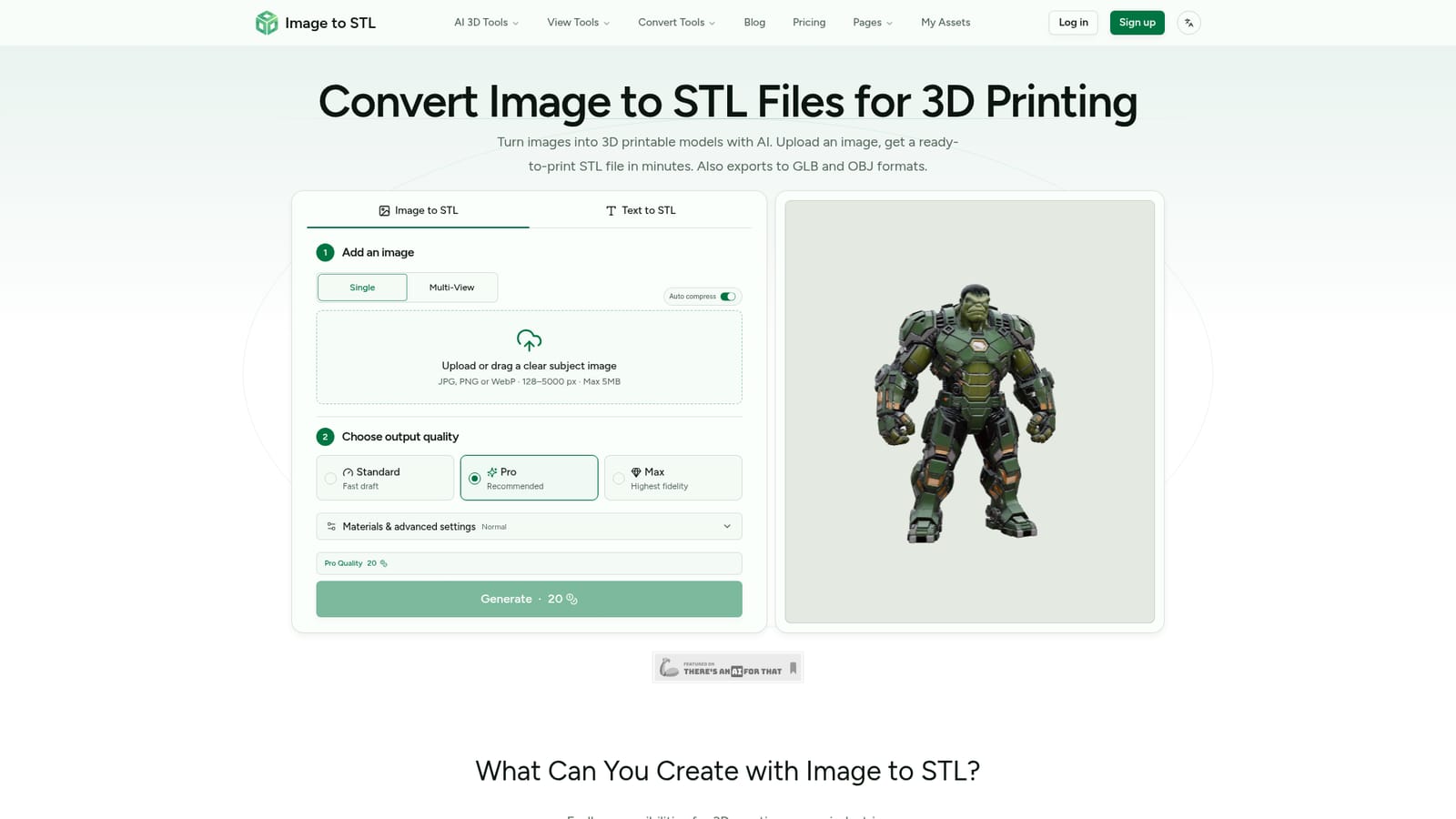Open the Blog page

(x=754, y=23)
